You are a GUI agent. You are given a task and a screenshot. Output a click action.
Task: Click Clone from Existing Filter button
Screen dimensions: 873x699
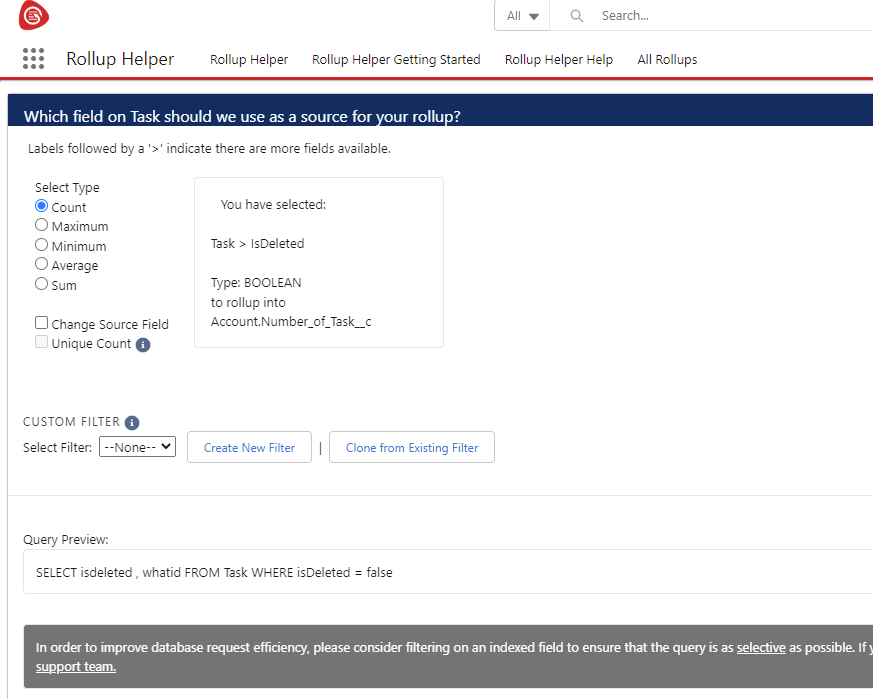click(412, 447)
